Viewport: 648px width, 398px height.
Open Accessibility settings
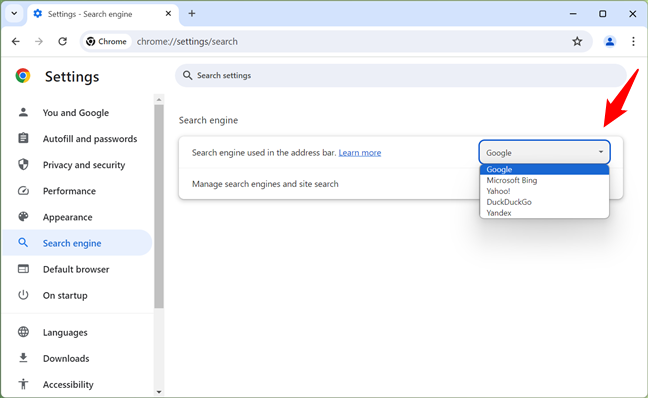77,384
